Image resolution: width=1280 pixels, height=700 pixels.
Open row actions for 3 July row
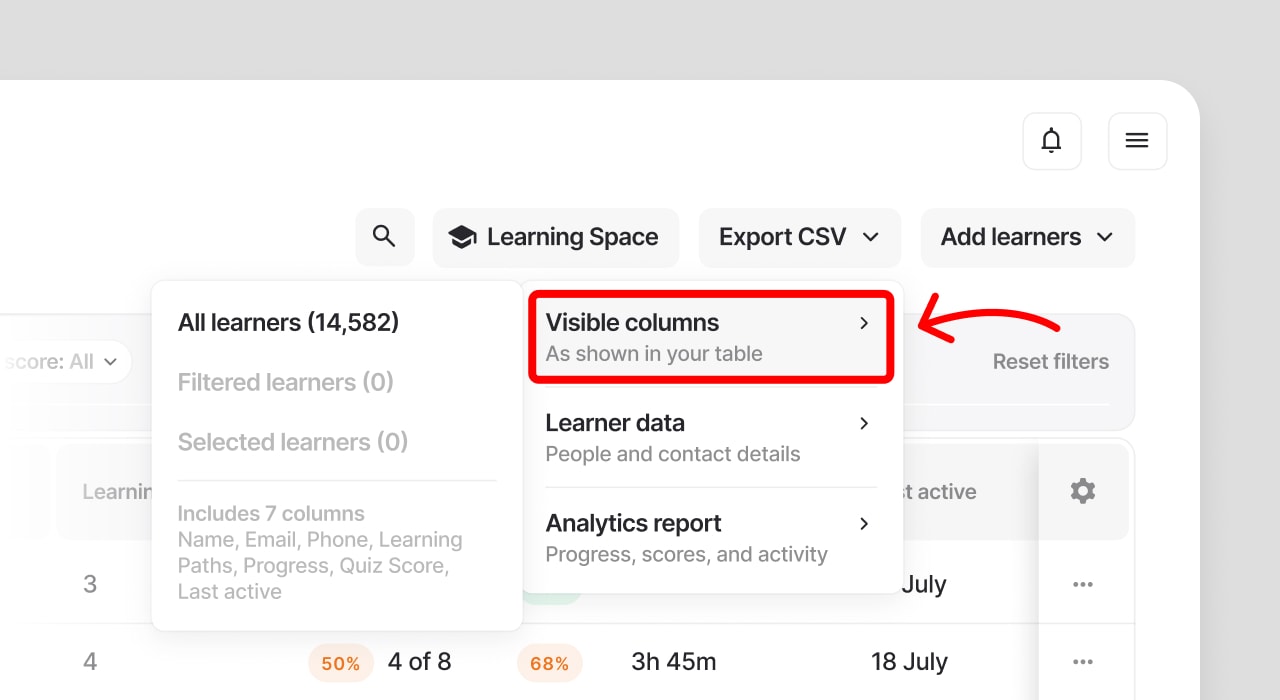pyautogui.click(x=1083, y=584)
